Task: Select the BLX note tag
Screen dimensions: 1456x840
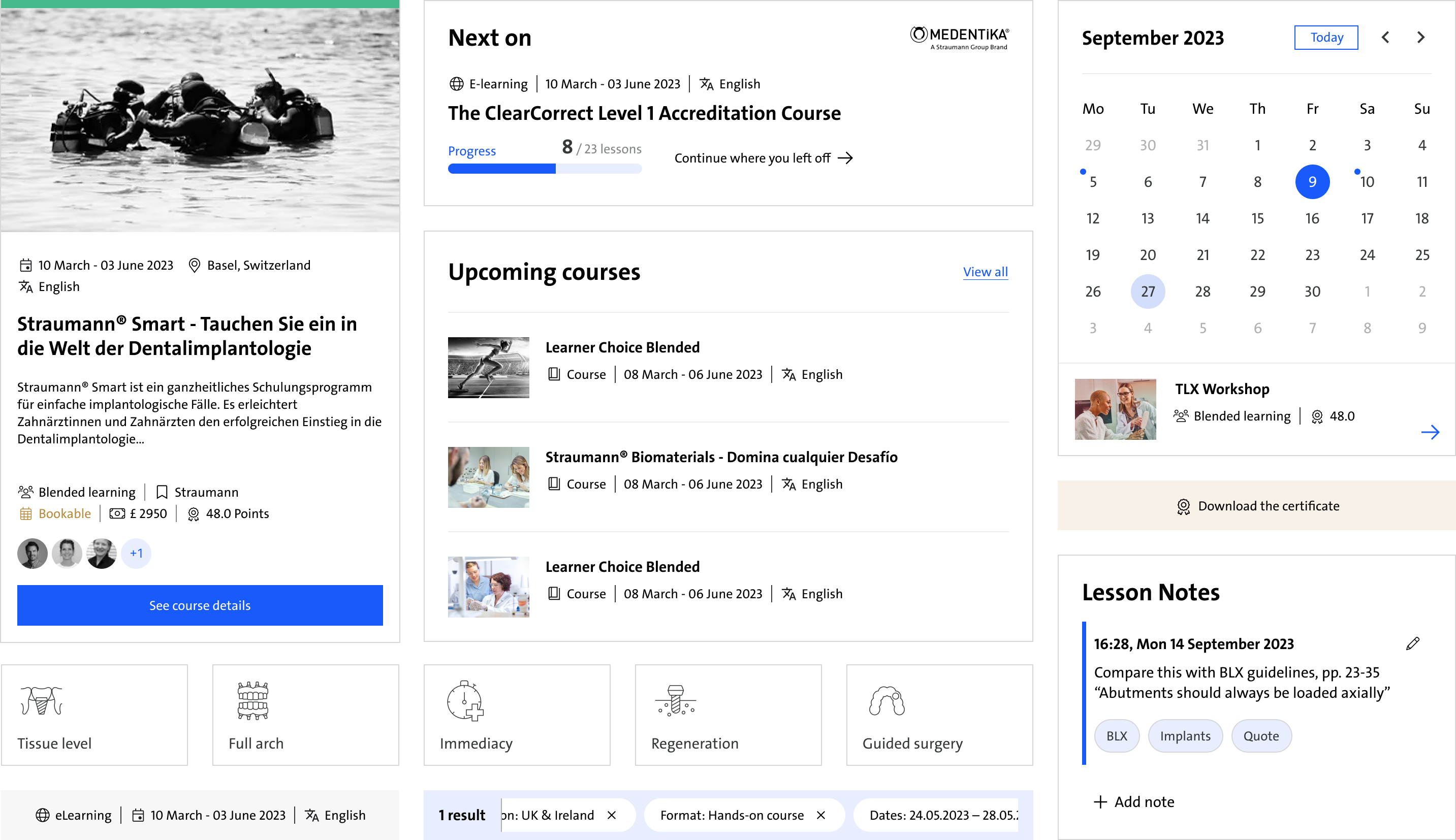Action: [1117, 735]
